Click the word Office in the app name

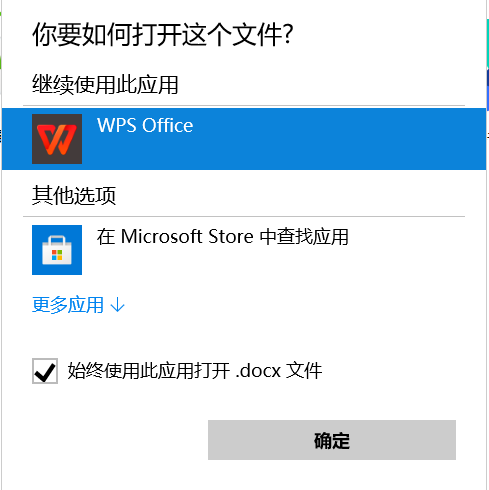pyautogui.click(x=168, y=125)
